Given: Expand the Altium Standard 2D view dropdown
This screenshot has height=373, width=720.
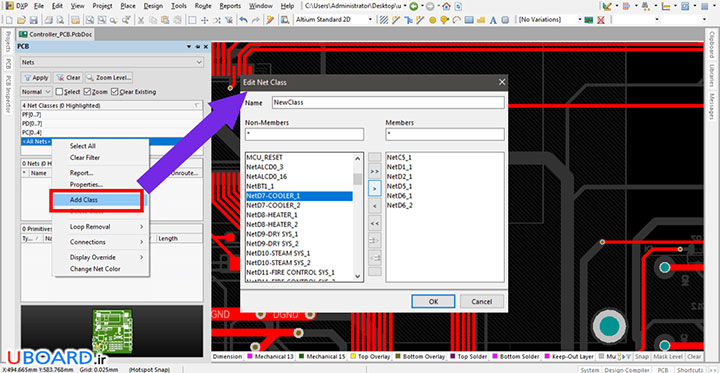Looking at the screenshot, I should pos(333,20).
